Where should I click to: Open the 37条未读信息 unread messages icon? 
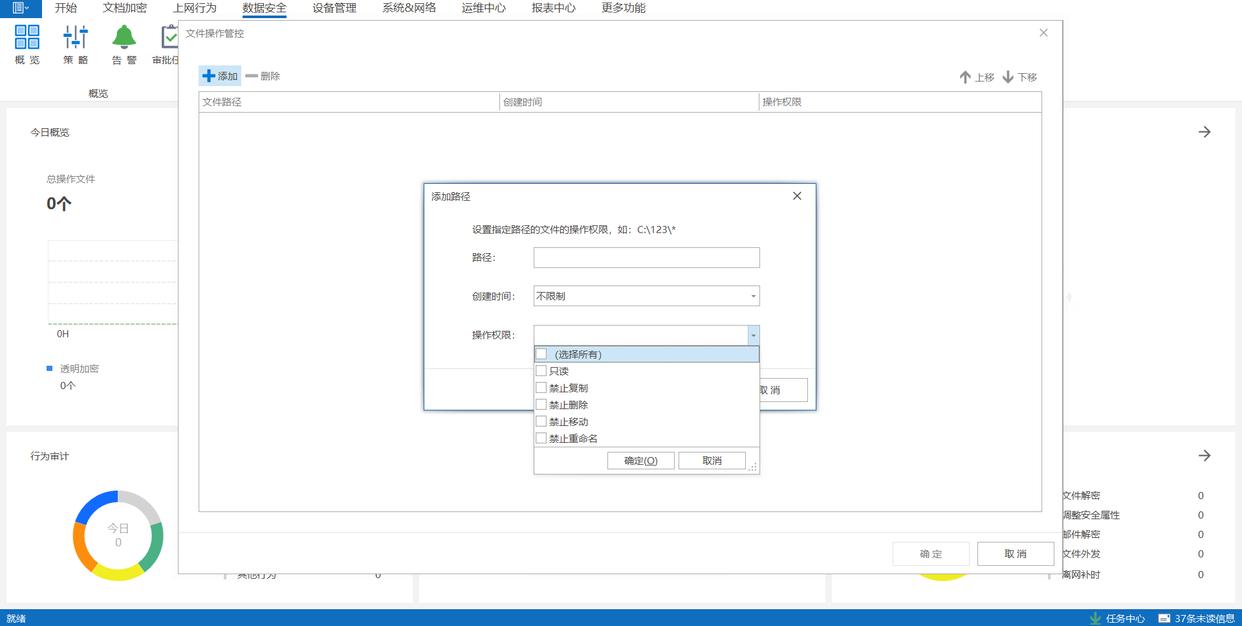[x=1165, y=618]
